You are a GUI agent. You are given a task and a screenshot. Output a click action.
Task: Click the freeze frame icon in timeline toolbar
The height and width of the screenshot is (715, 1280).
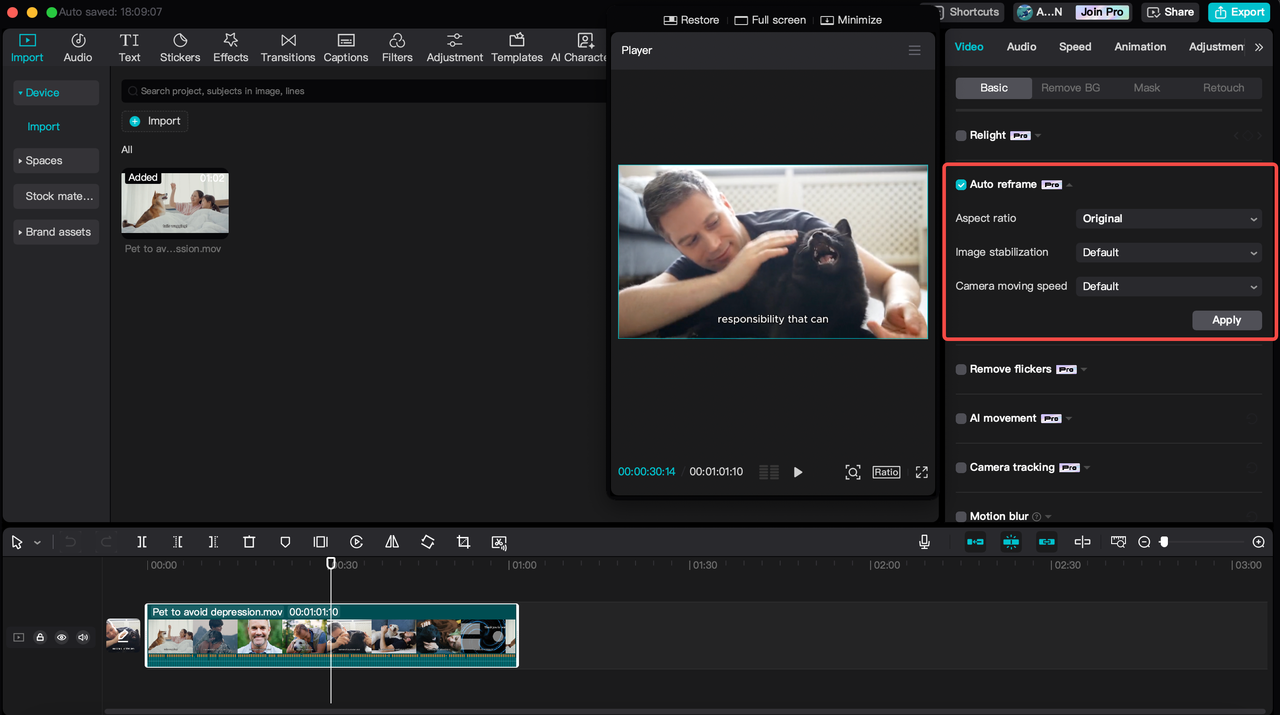click(321, 542)
